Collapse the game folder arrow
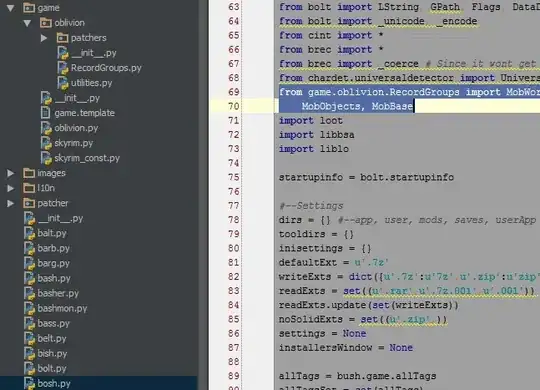540x390 pixels. pos(10,8)
